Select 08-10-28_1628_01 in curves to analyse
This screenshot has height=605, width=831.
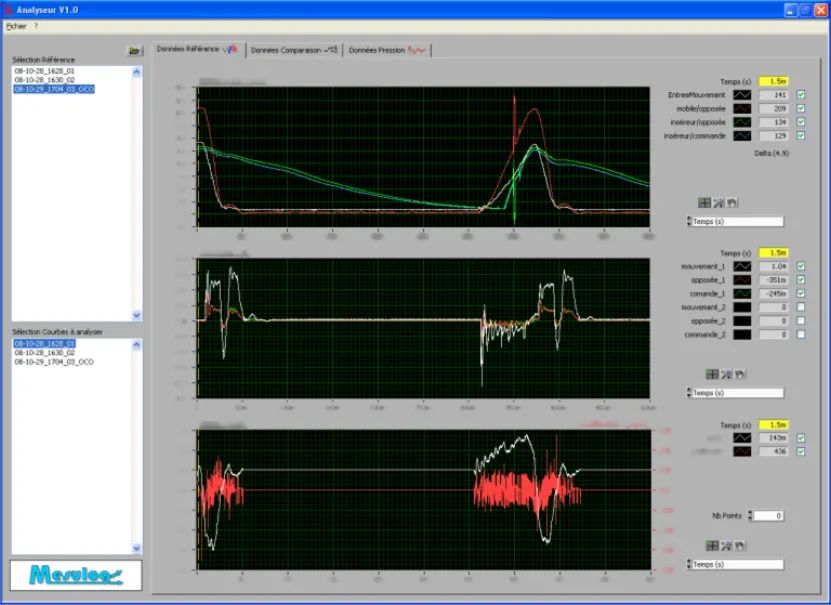point(45,344)
